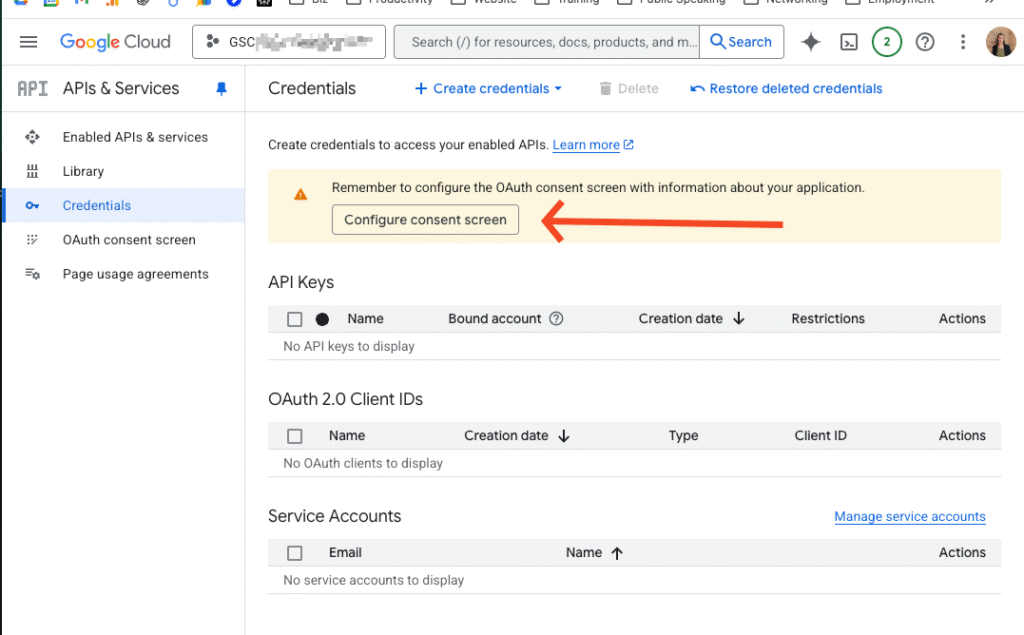This screenshot has height=635, width=1024.
Task: Select Credentials in sidebar
Action: (124, 205)
